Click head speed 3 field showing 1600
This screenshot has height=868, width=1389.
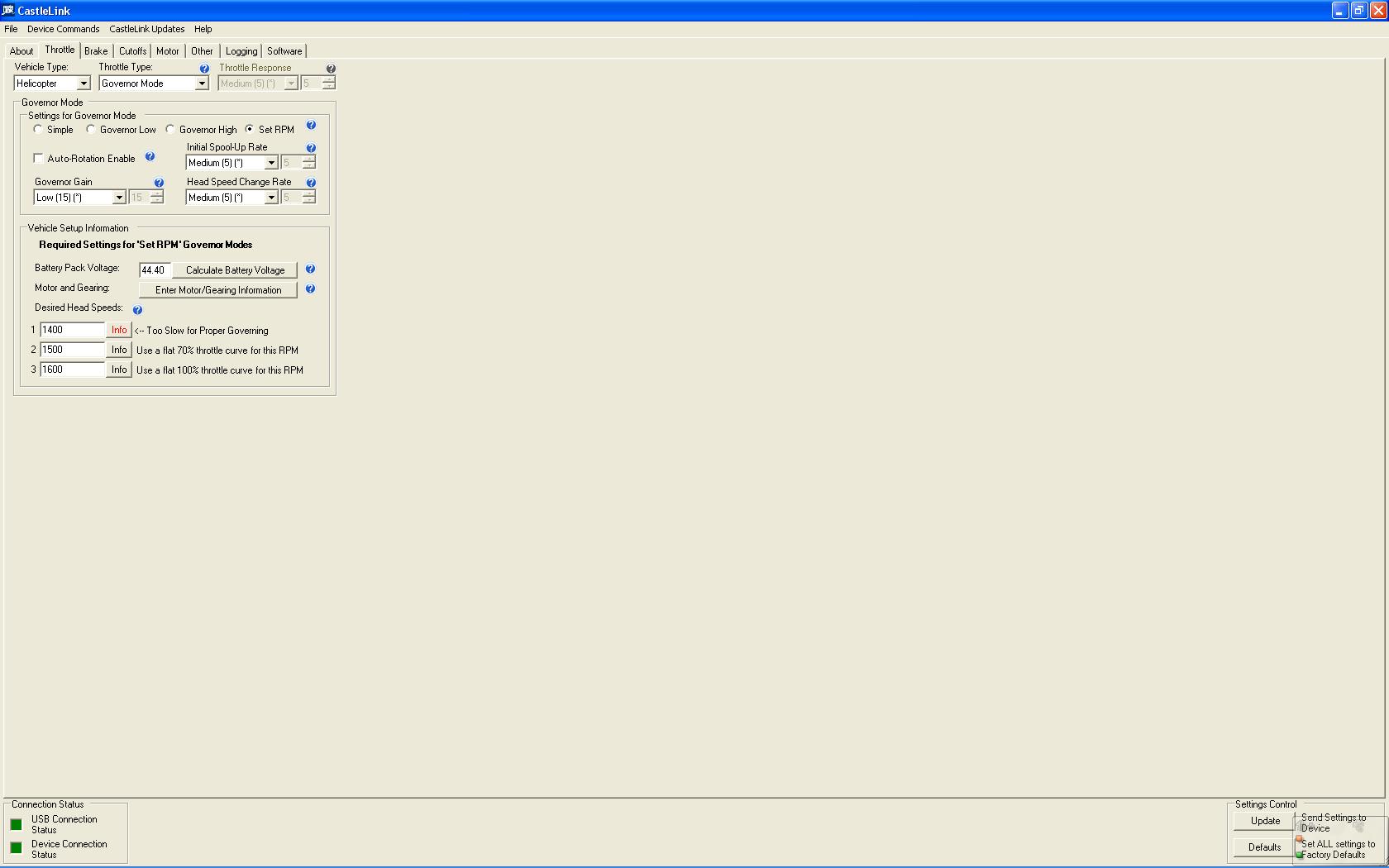73,370
